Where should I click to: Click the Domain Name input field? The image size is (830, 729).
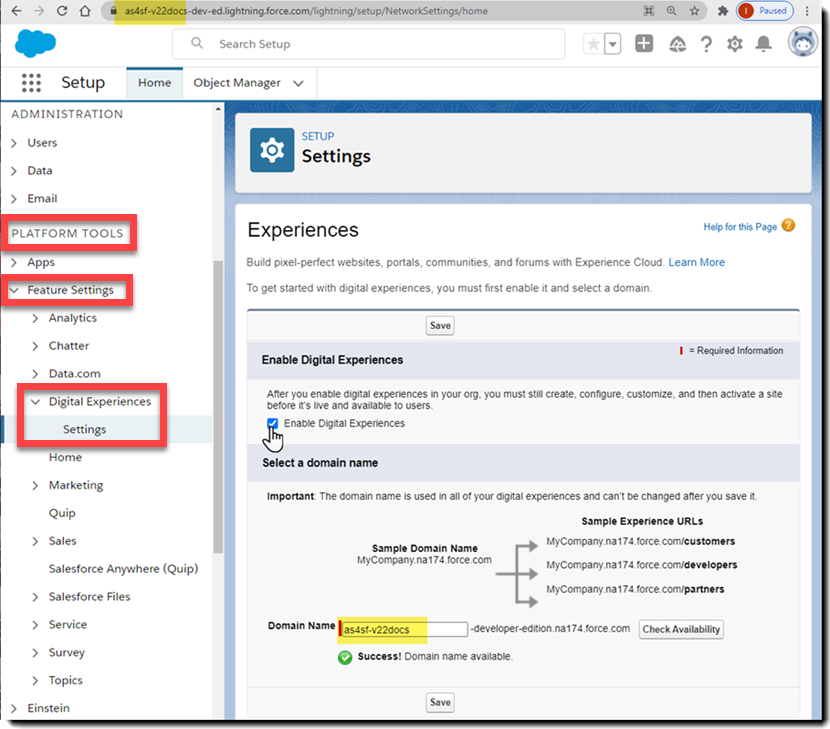tap(403, 629)
